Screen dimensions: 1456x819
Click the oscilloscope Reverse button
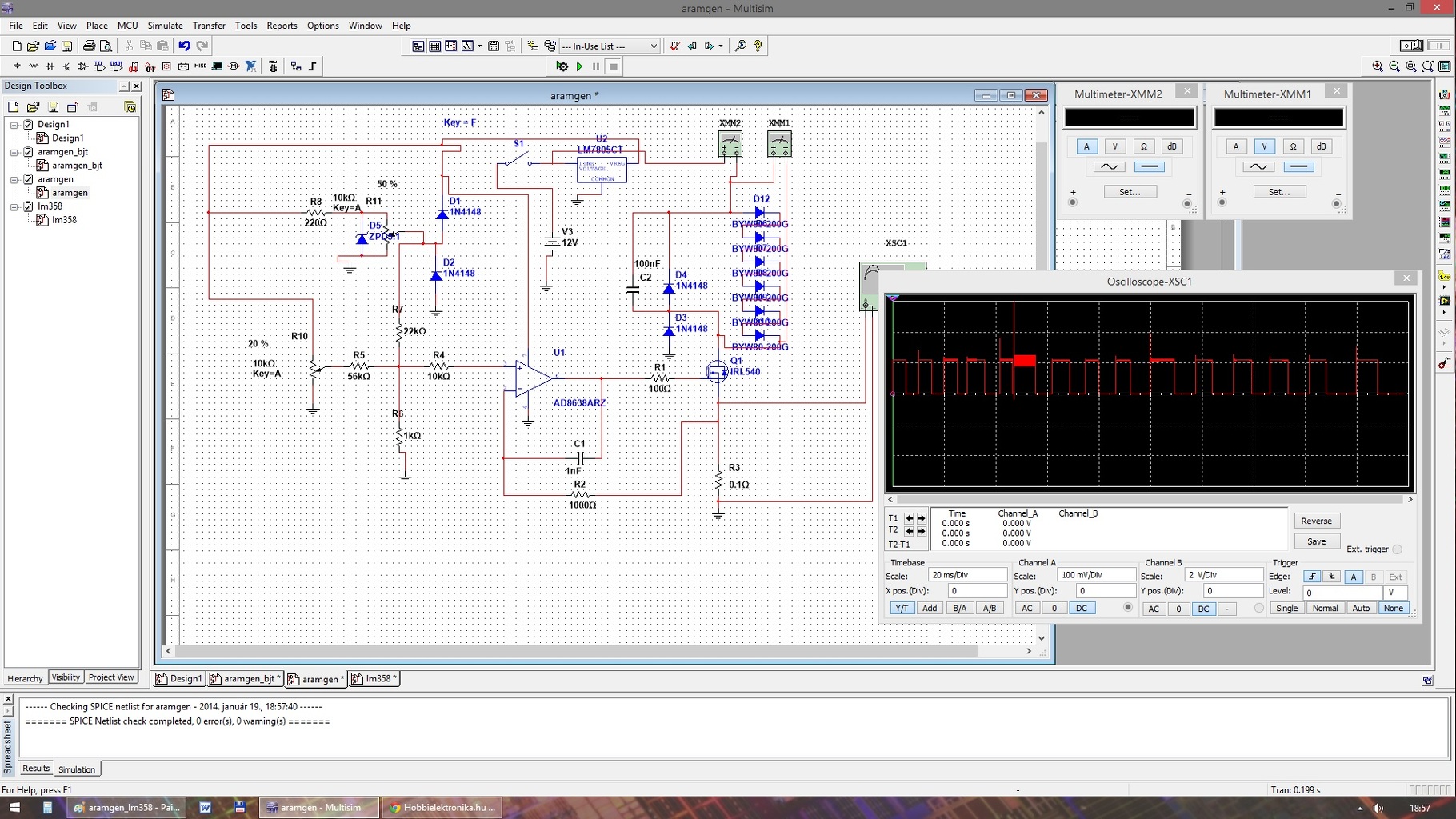pyautogui.click(x=1316, y=521)
